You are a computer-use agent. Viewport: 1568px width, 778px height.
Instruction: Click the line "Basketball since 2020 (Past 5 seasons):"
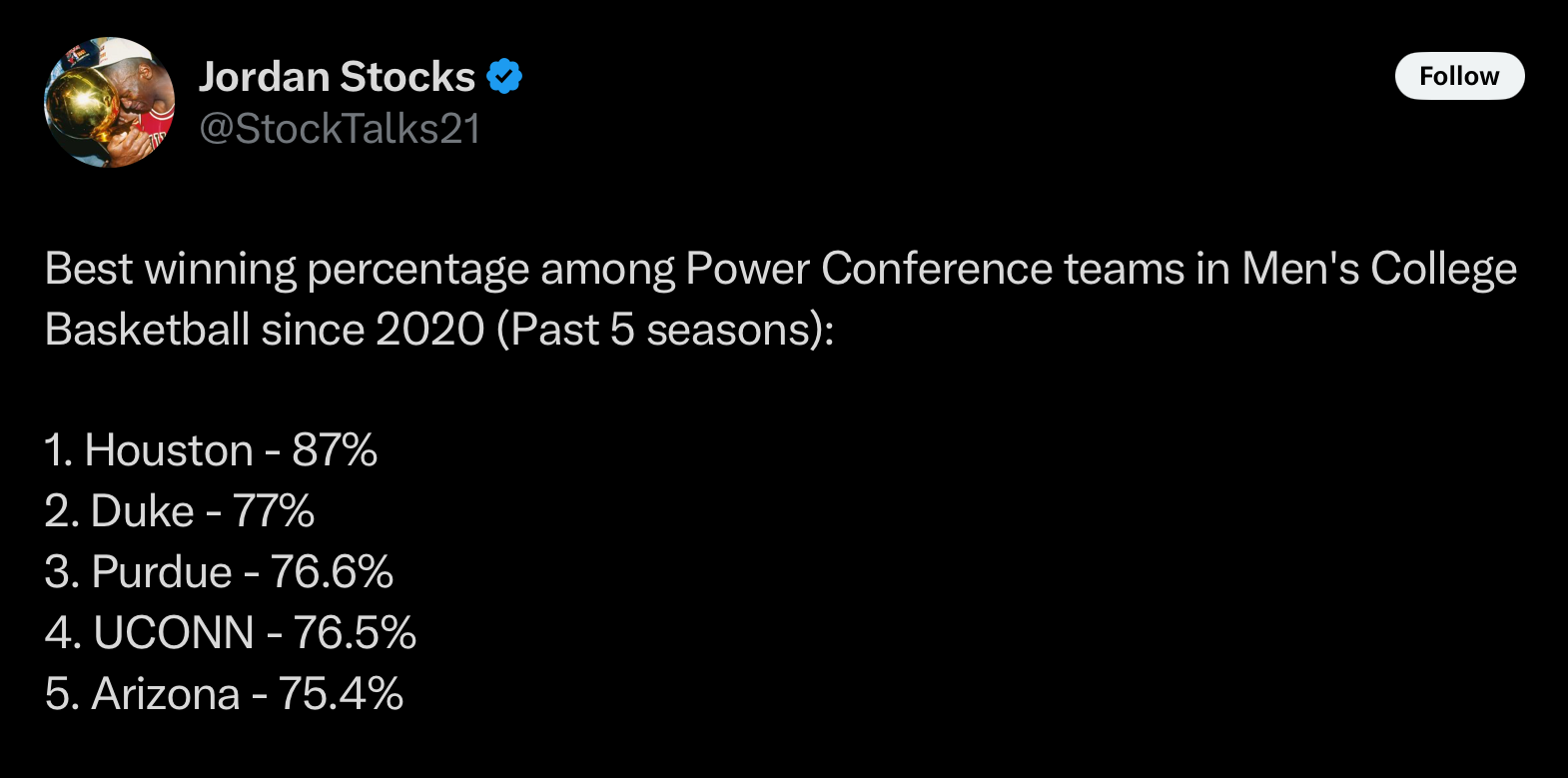pos(438,330)
